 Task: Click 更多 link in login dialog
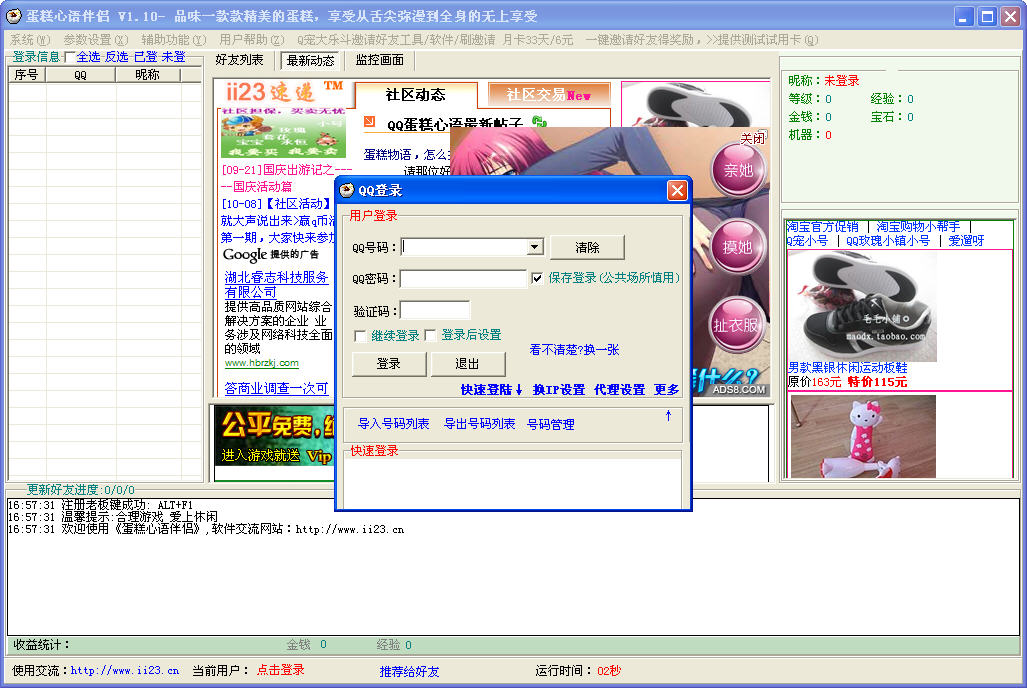(666, 390)
